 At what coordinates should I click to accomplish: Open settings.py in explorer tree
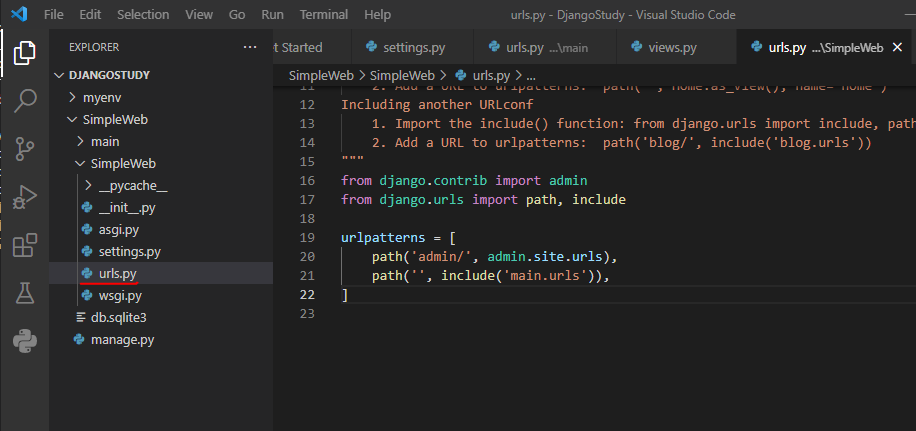pyautogui.click(x=161, y=252)
